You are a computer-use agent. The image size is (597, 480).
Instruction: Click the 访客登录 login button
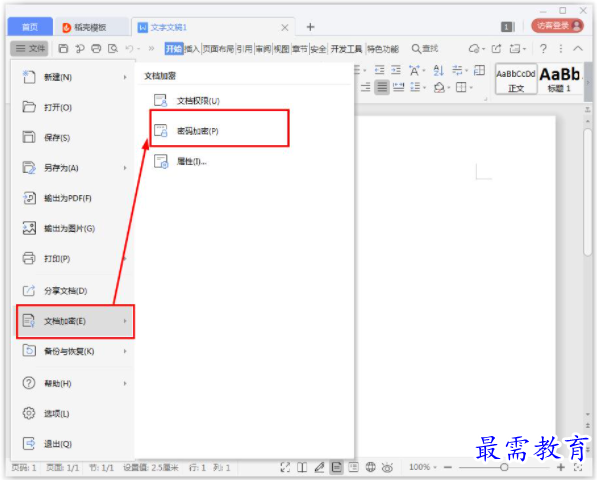click(x=557, y=26)
